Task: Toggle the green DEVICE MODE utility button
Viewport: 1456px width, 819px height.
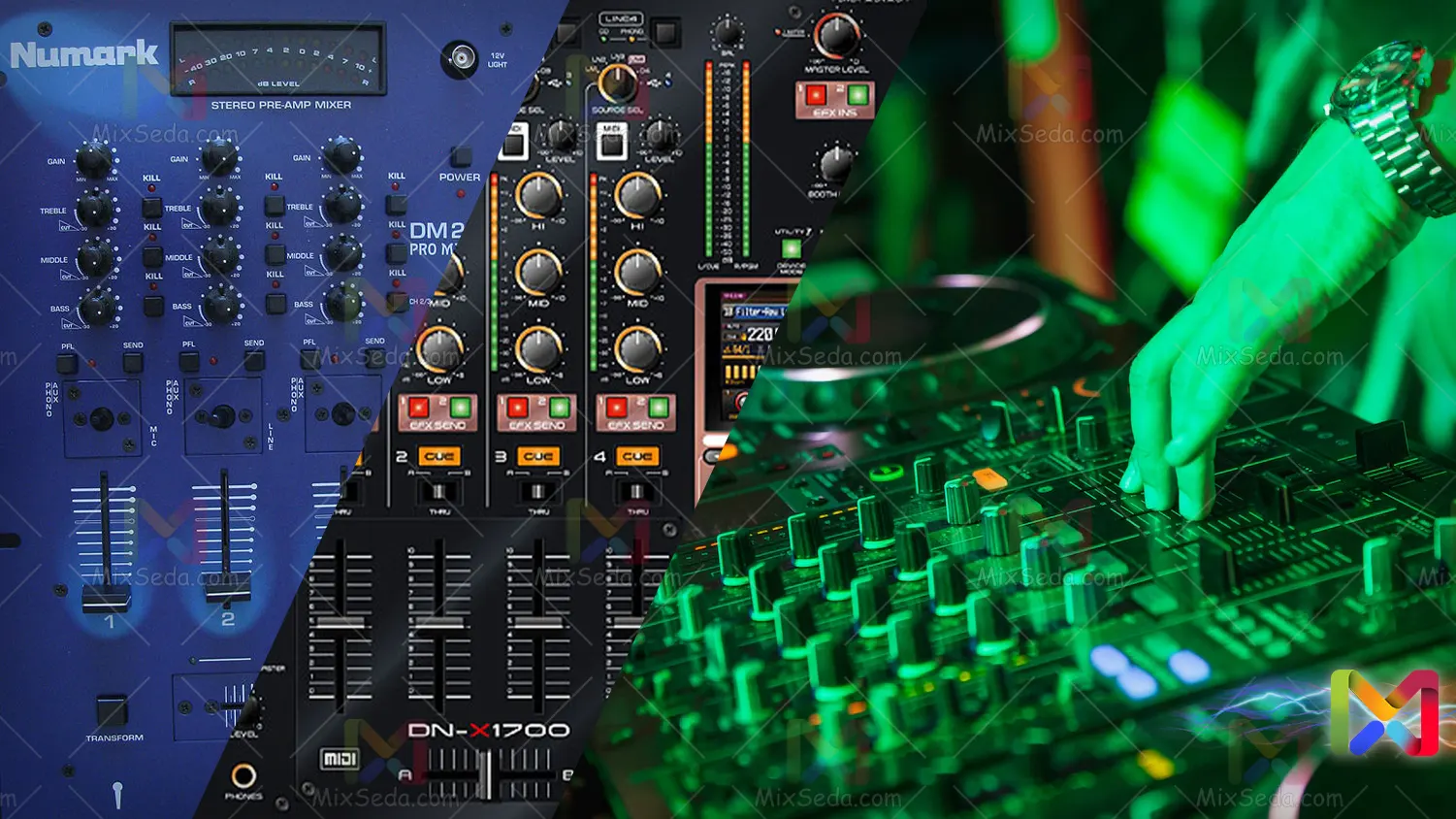Action: [792, 248]
